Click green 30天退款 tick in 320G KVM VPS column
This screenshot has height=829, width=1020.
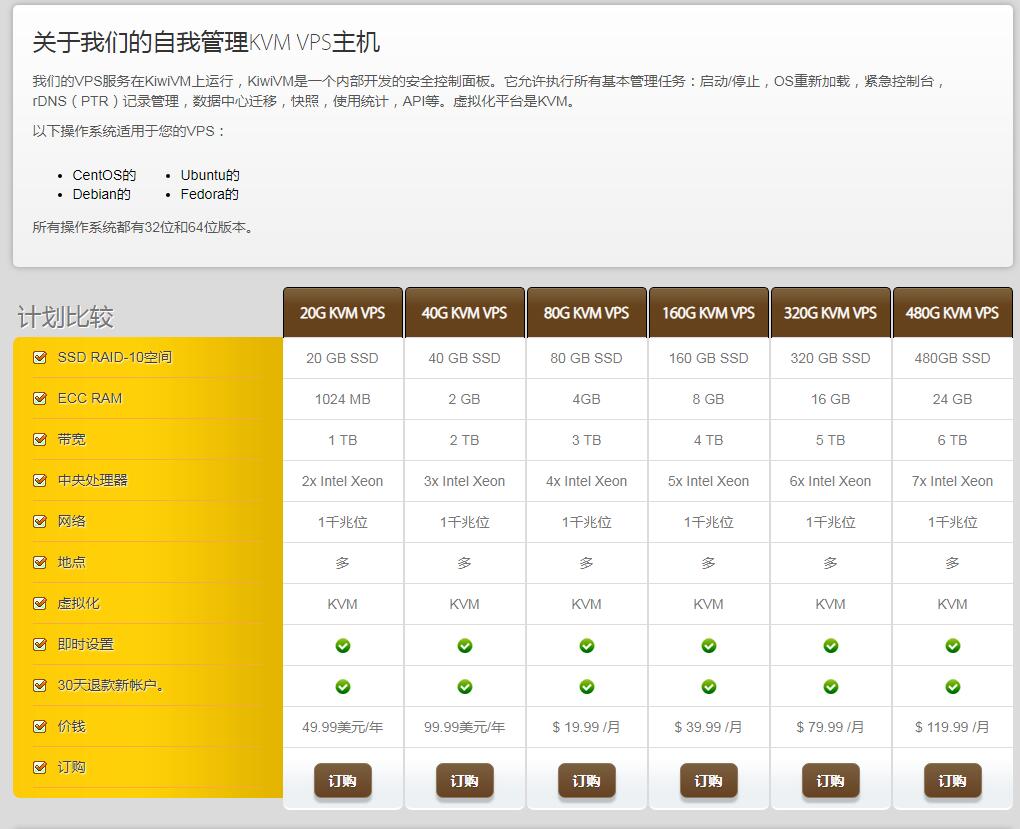(831, 686)
